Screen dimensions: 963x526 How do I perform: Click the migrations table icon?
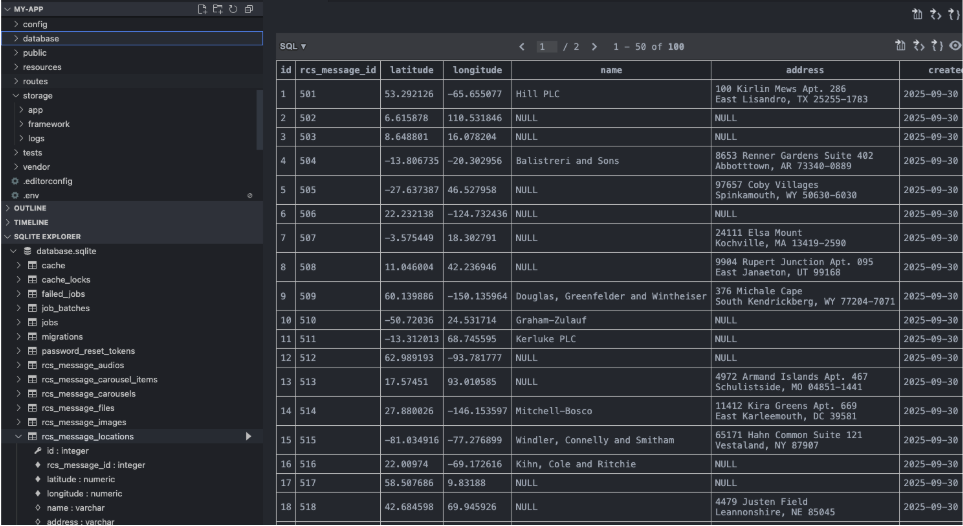pyautogui.click(x=33, y=337)
